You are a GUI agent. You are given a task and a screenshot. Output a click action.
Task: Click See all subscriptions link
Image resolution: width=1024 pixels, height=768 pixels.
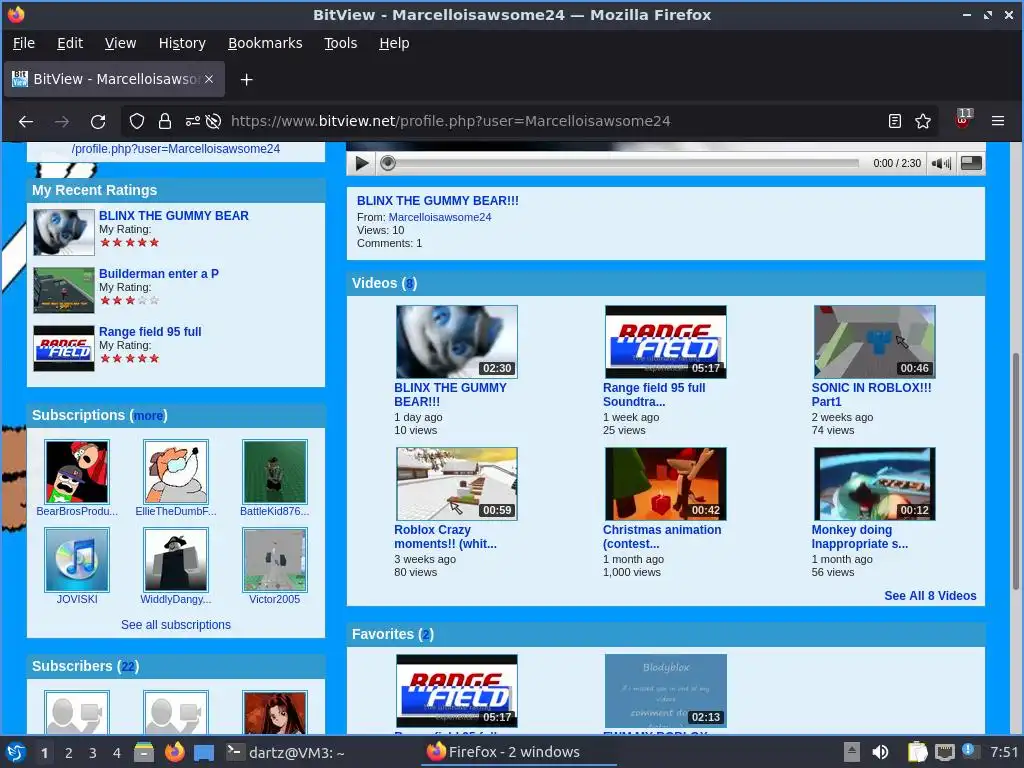pyautogui.click(x=176, y=625)
